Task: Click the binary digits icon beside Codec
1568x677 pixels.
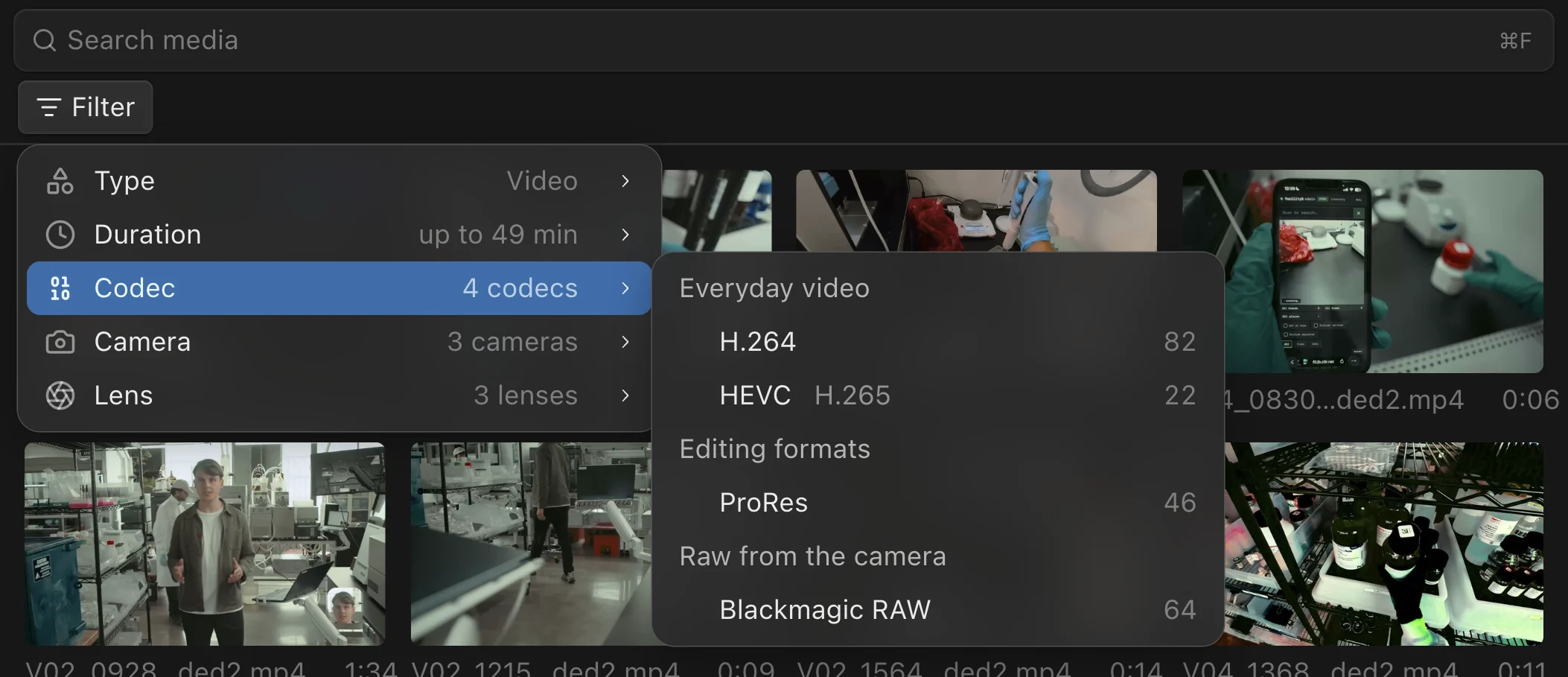Action: [60, 288]
